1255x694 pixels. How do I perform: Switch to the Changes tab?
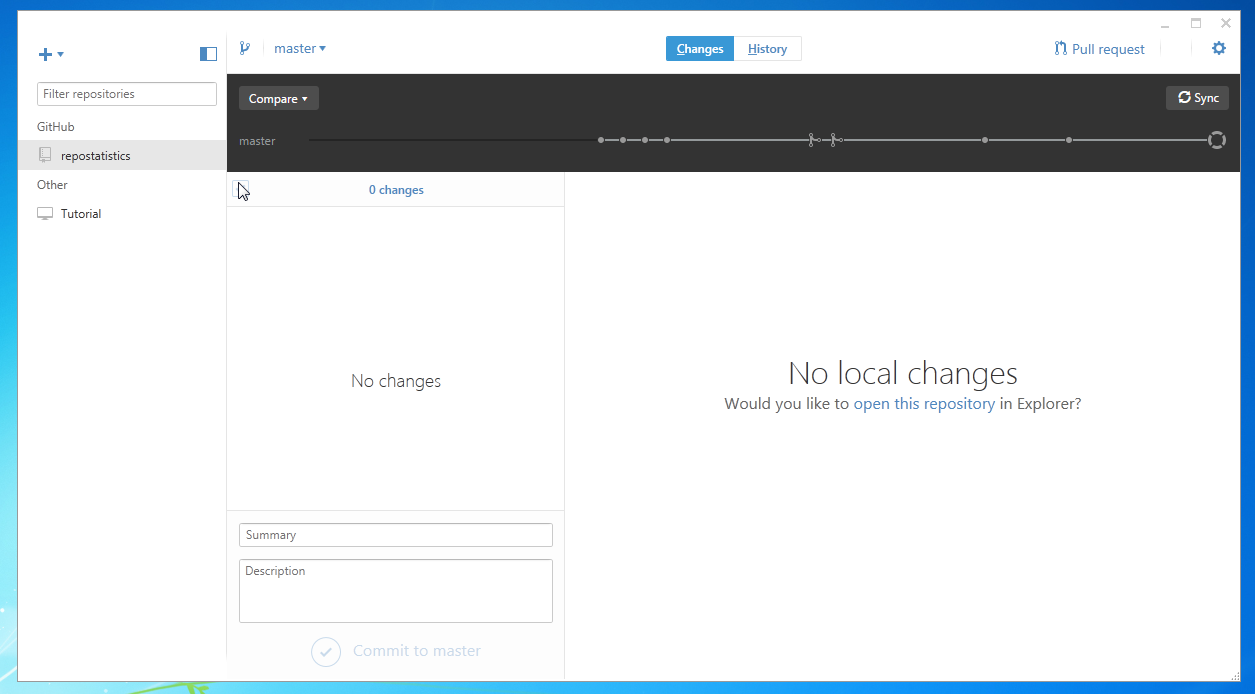700,49
